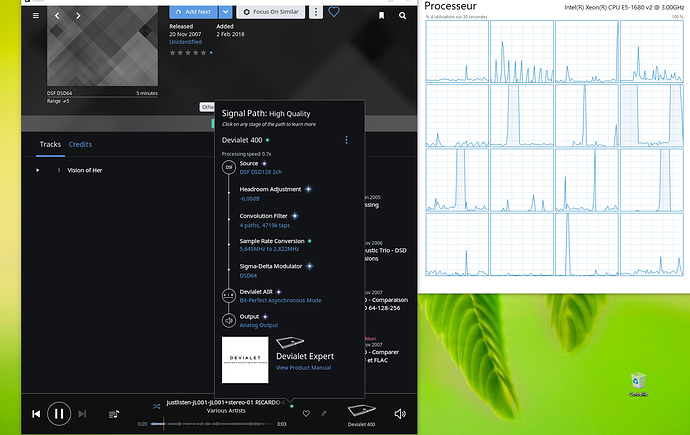Open Devialet 400 zone three-dot menu

(x=346, y=140)
